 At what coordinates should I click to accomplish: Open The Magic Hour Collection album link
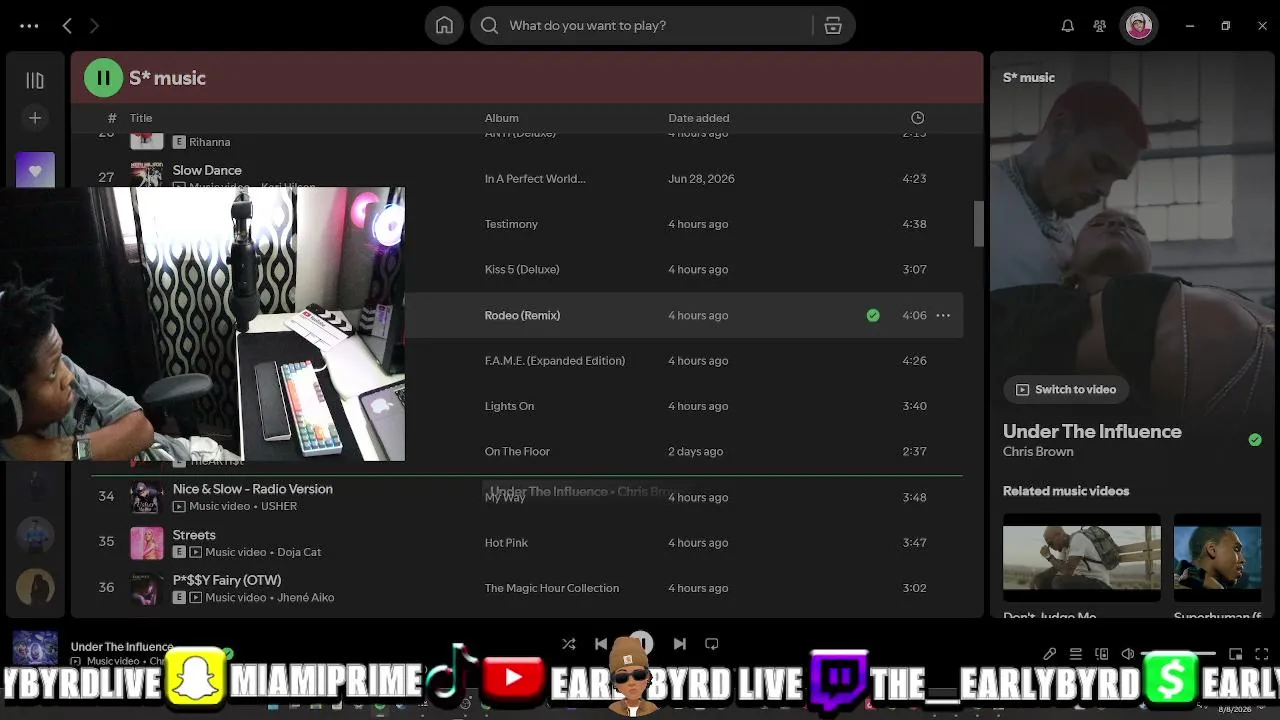(552, 588)
